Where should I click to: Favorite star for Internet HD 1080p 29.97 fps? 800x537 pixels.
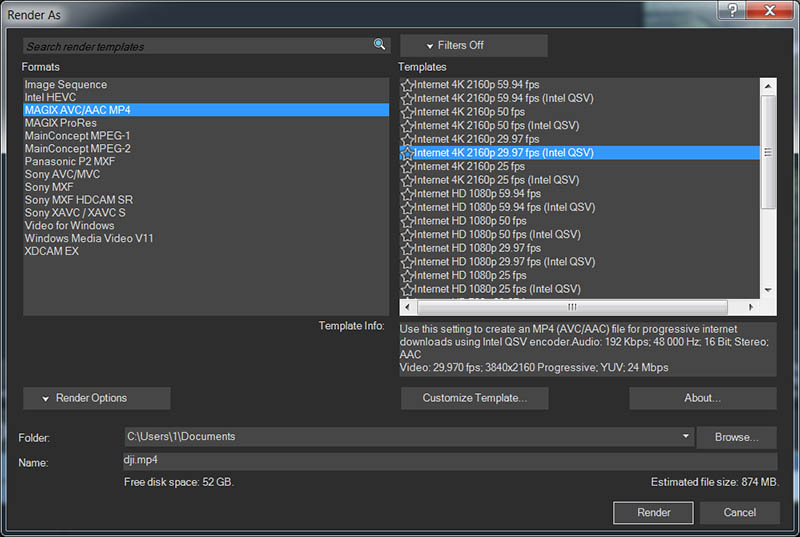407,249
